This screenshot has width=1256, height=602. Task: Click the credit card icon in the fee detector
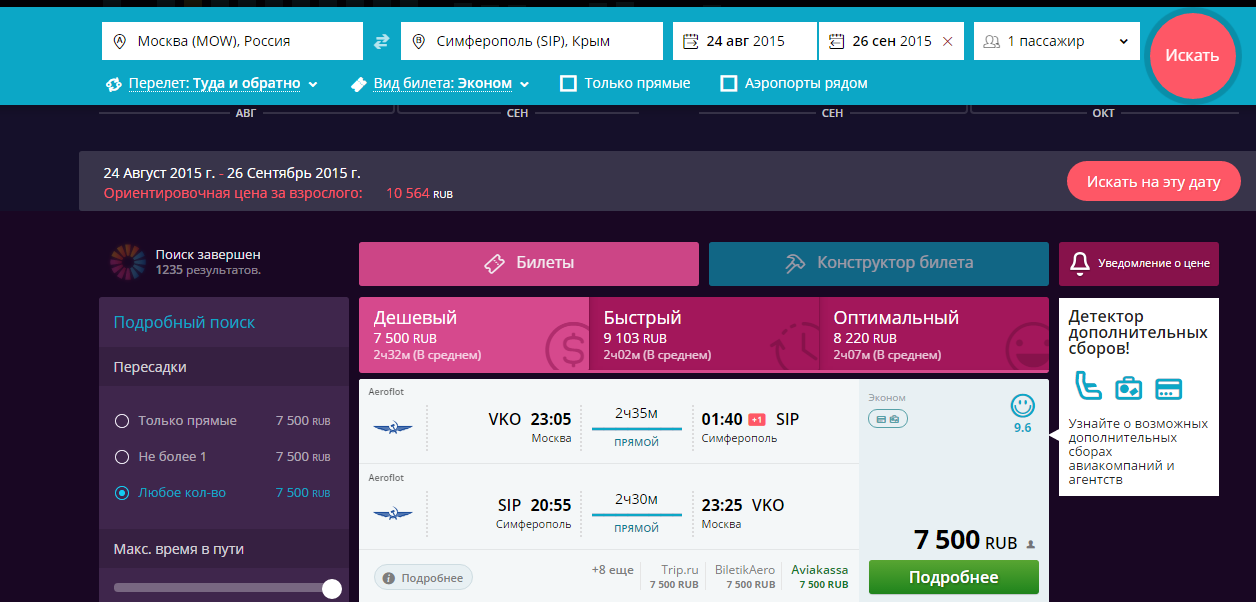point(1168,388)
